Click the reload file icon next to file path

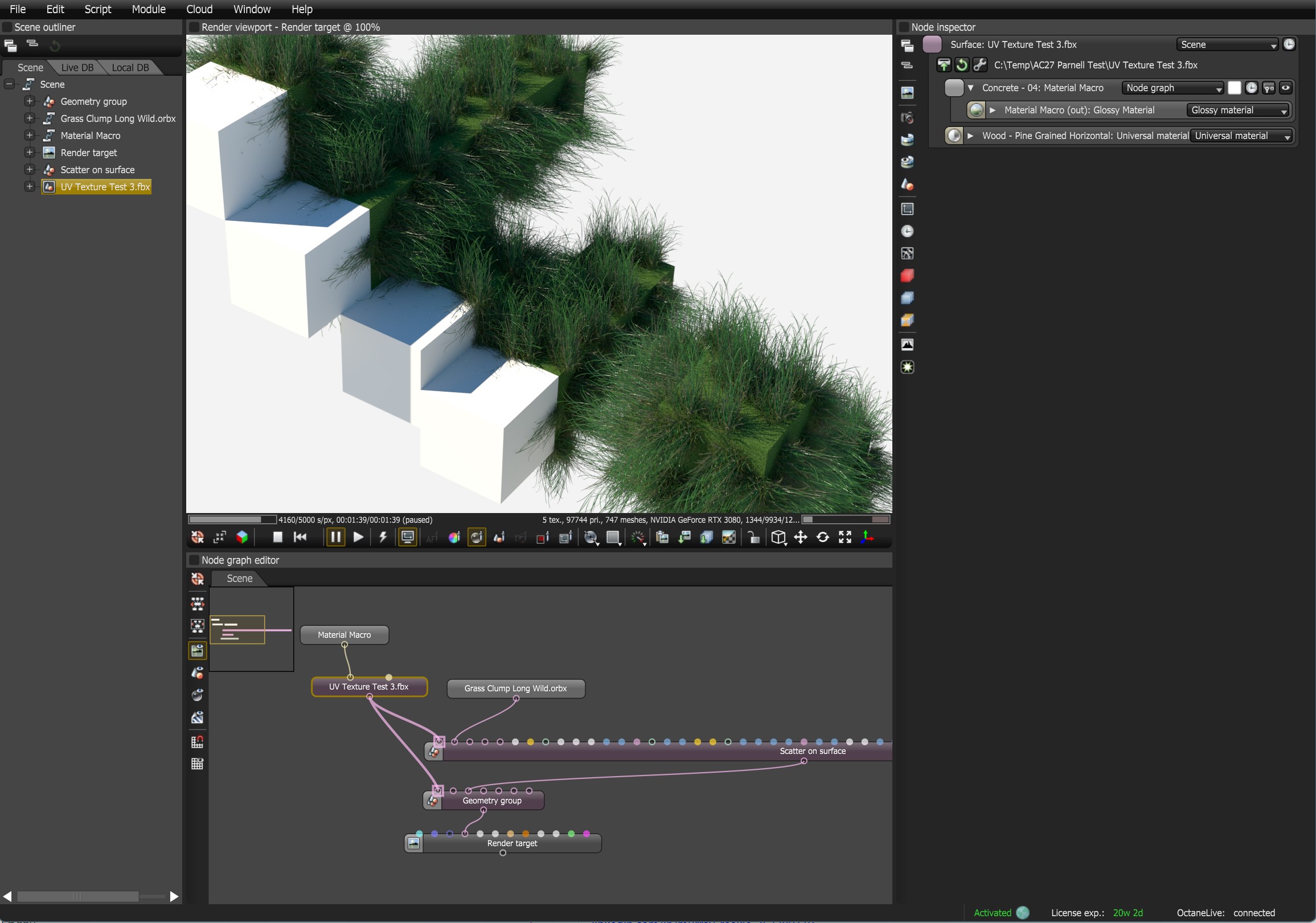pyautogui.click(x=962, y=65)
